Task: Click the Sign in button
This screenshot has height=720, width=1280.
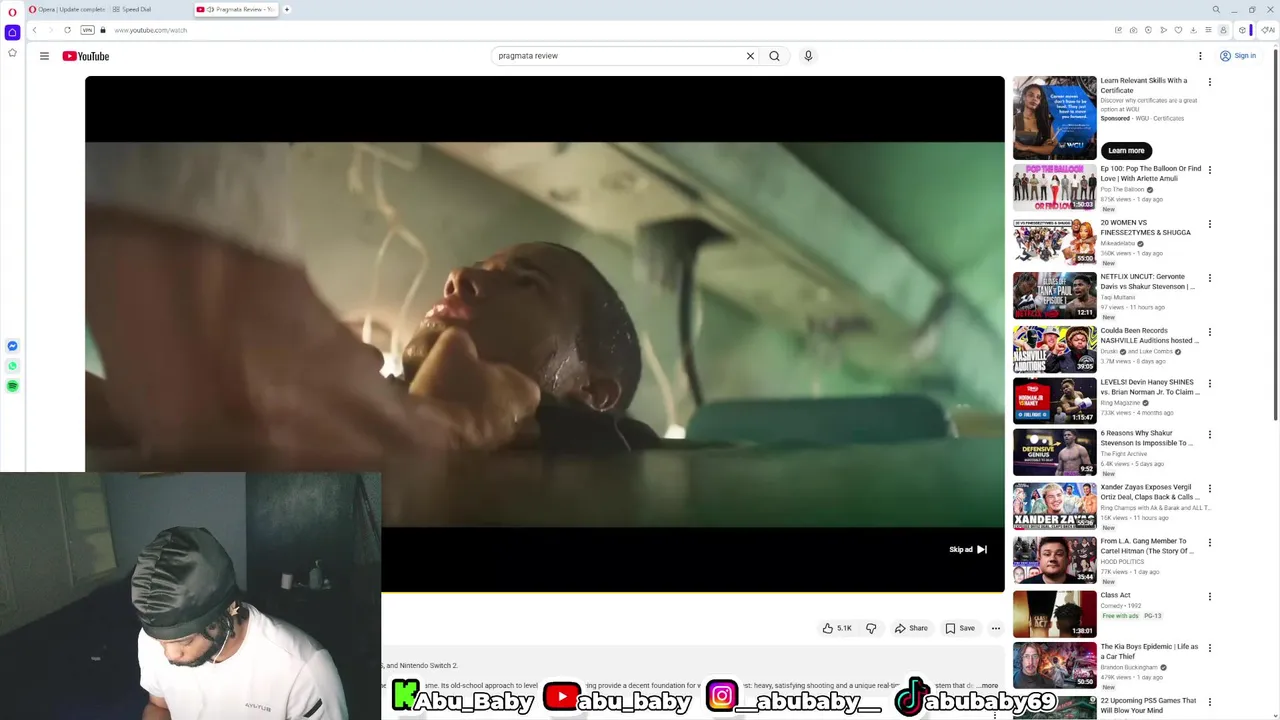Action: [x=1238, y=56]
